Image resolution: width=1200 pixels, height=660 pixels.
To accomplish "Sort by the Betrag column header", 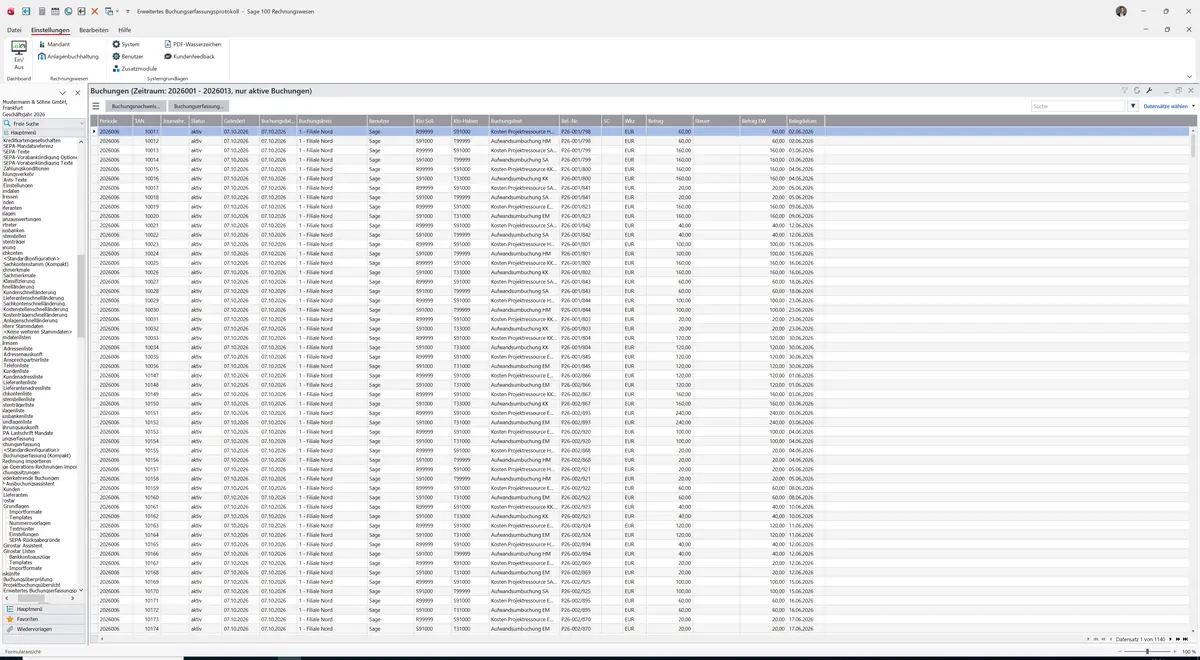I will point(670,121).
